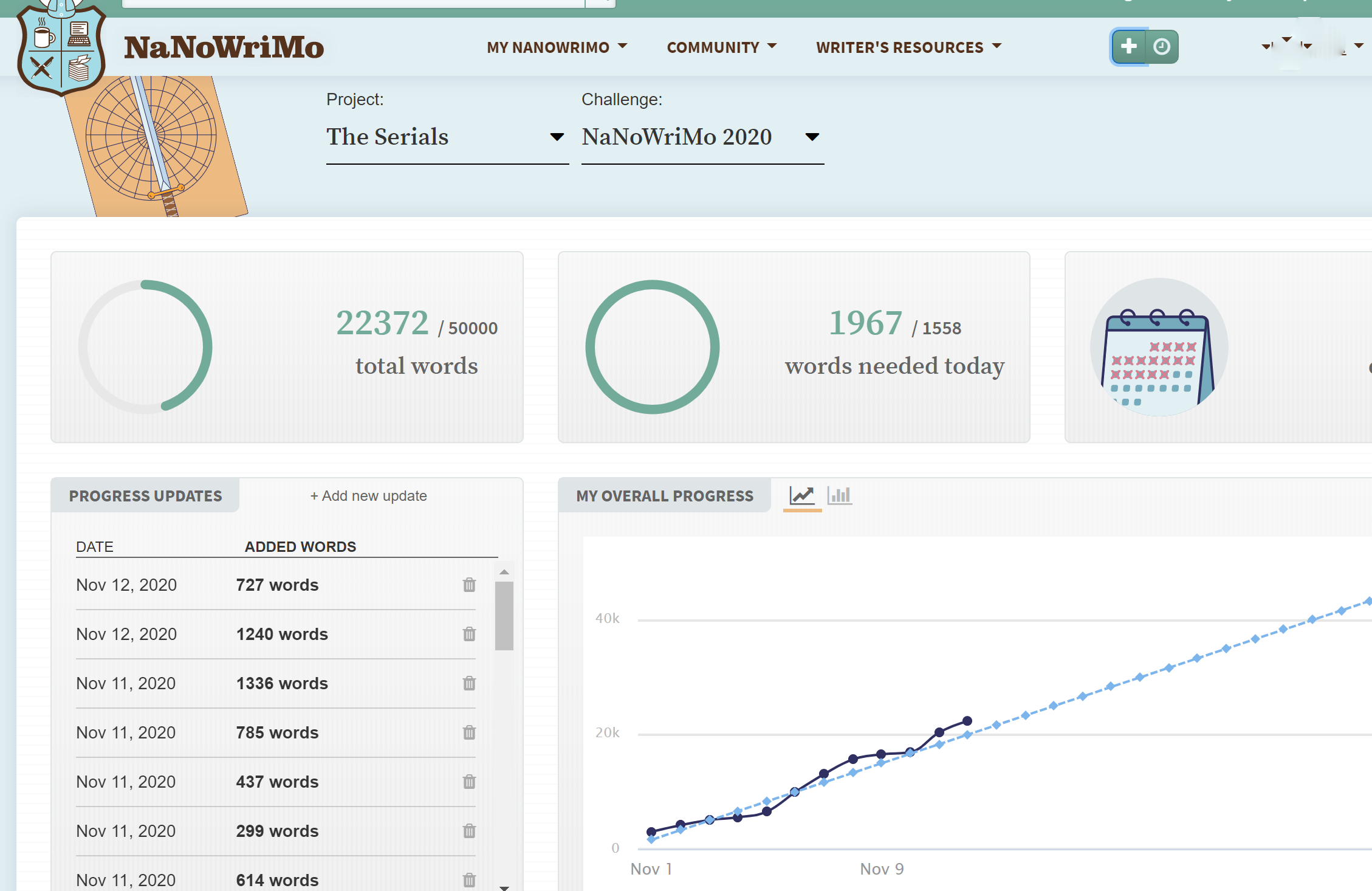Click the 1336 words entry text
The width and height of the screenshot is (1372, 891).
pos(282,683)
